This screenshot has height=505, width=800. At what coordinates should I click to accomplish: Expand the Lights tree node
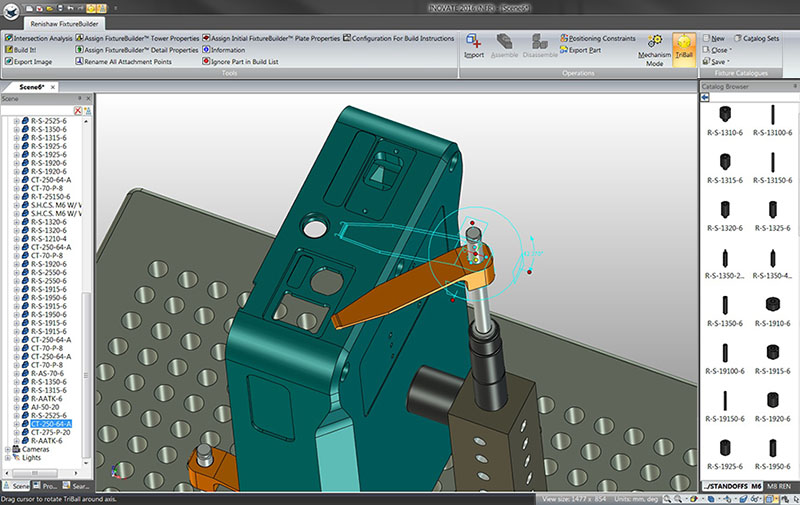[x=8, y=458]
